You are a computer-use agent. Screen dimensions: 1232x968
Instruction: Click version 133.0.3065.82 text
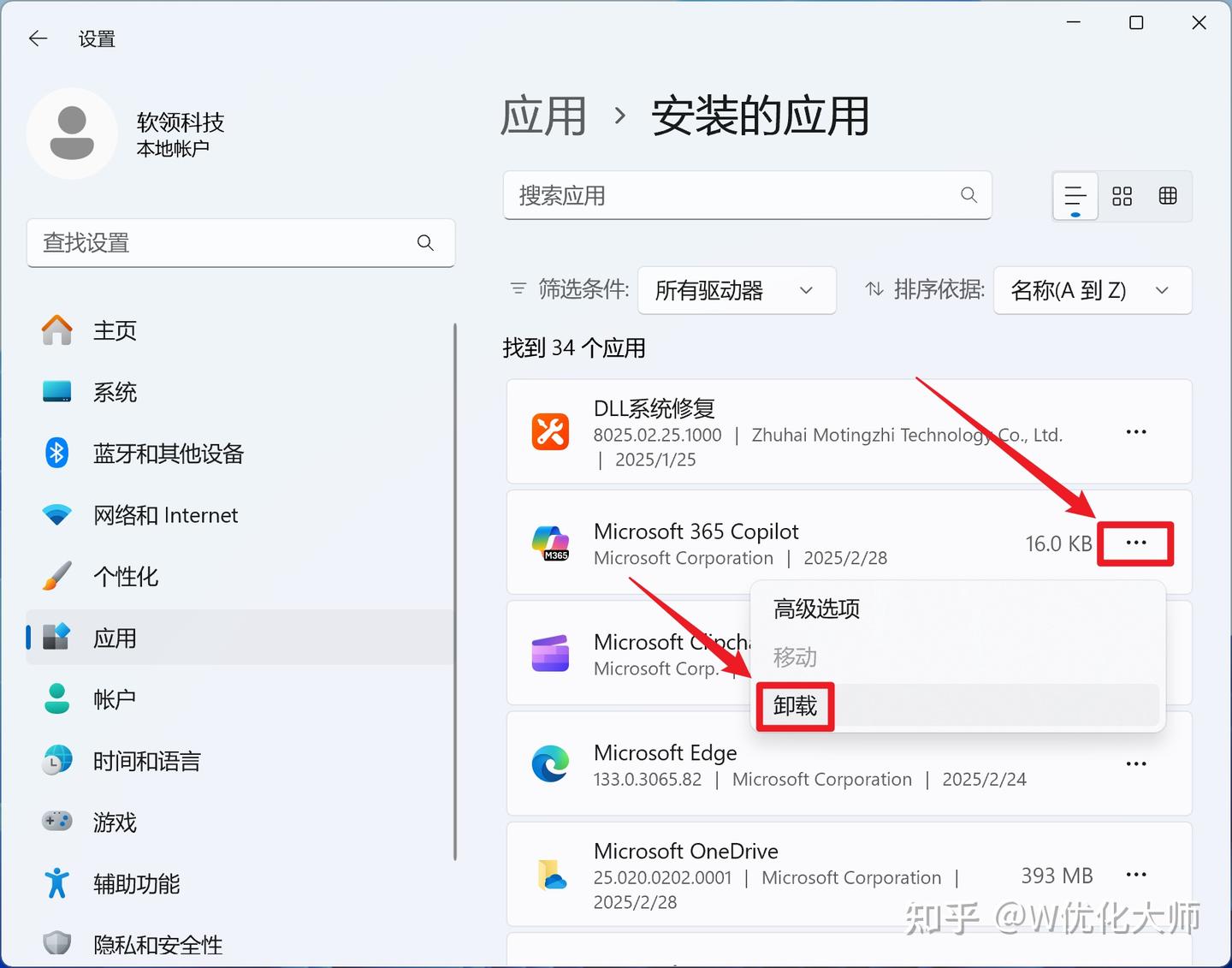[648, 780]
